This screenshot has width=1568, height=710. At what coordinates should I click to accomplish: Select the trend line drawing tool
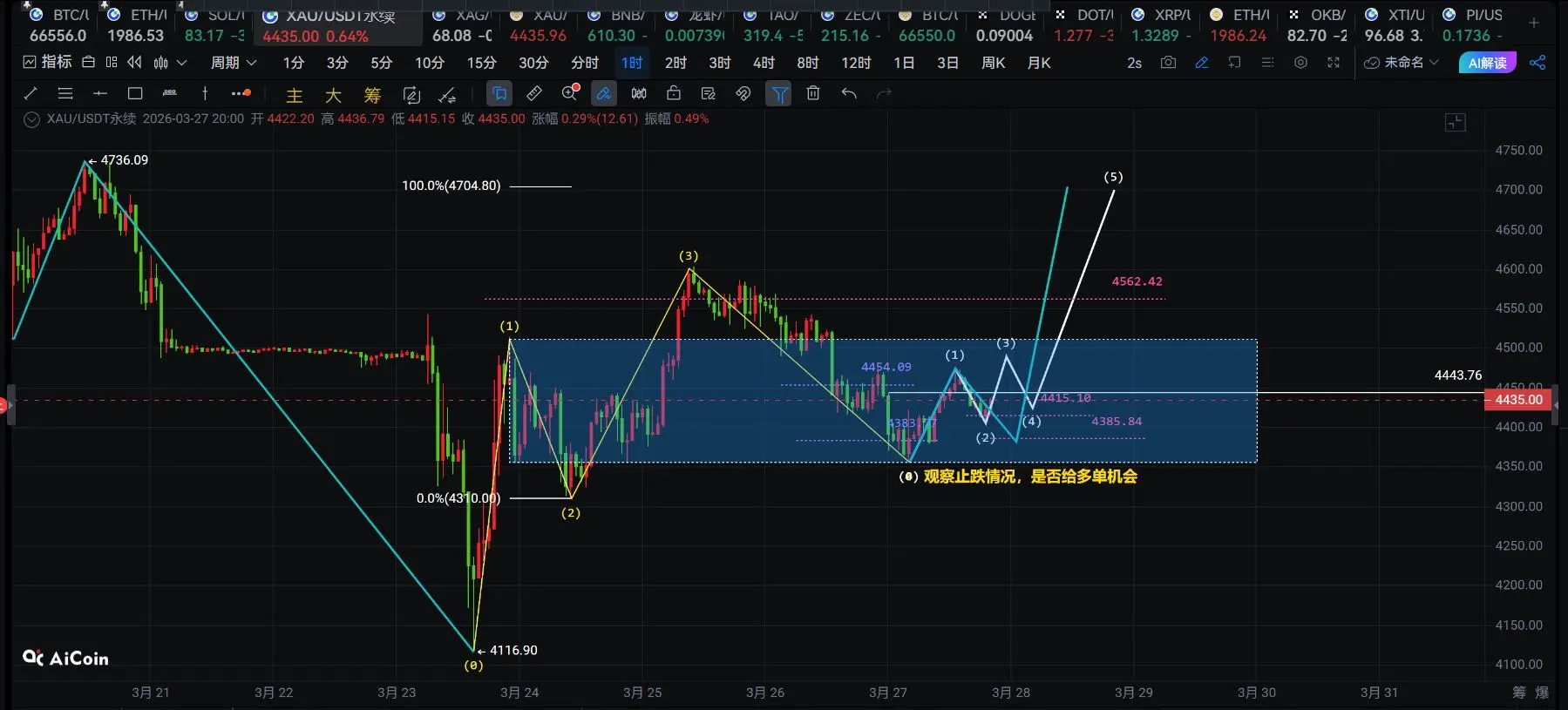point(31,93)
